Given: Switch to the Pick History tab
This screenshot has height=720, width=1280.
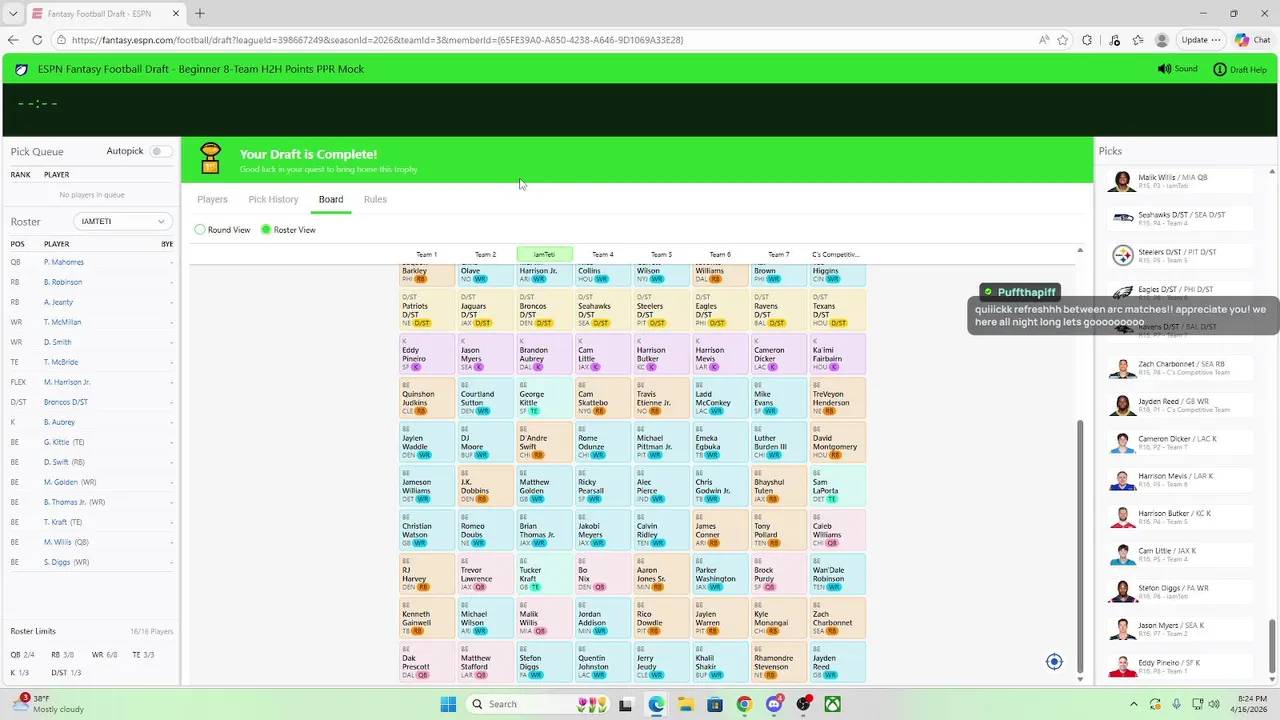Looking at the screenshot, I should tap(273, 199).
